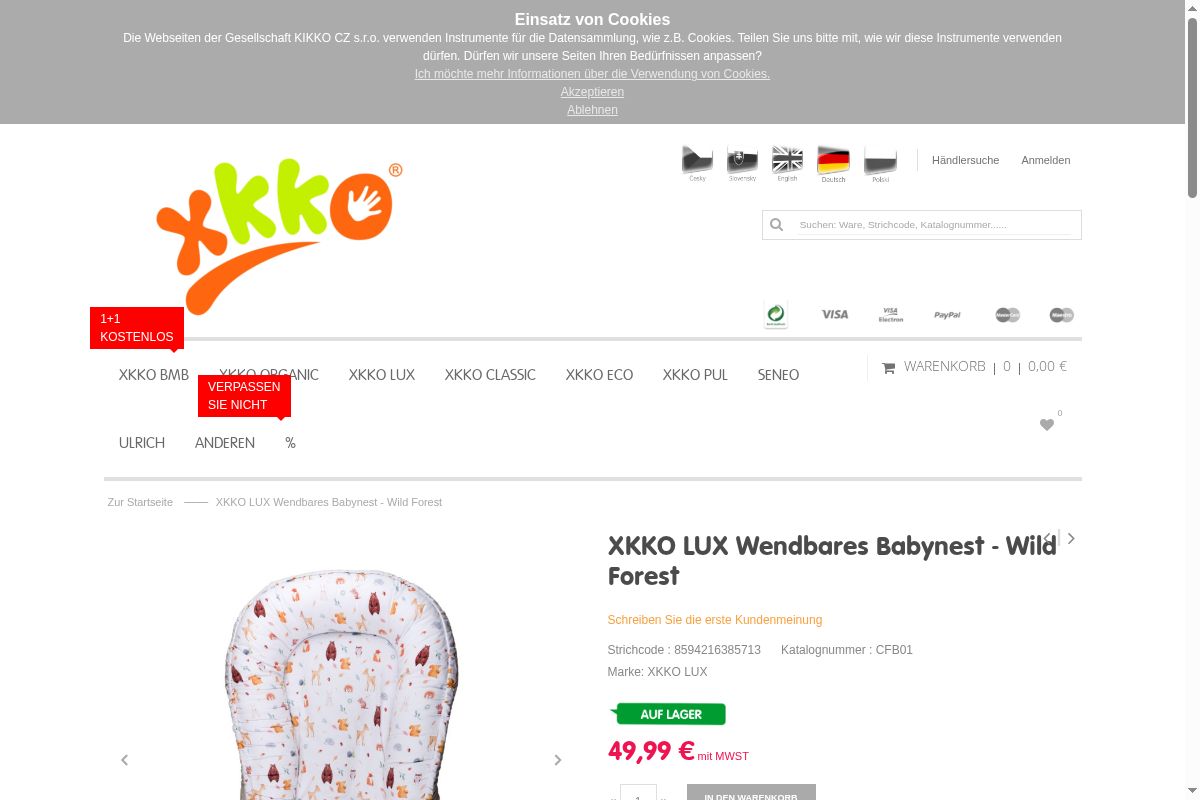Accept cookies via Akzeptieren link

[592, 92]
